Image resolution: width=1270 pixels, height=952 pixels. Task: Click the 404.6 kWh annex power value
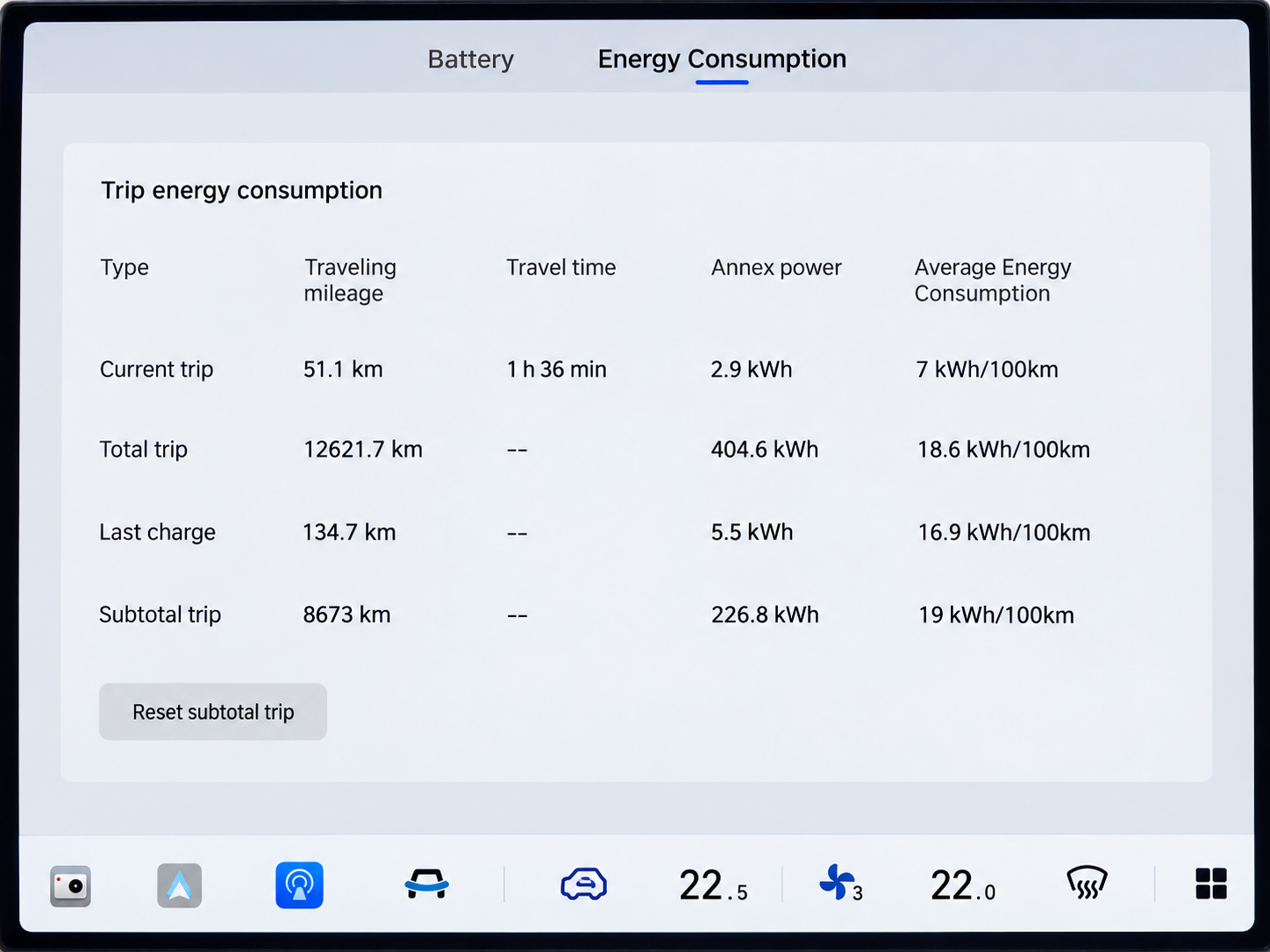point(765,450)
